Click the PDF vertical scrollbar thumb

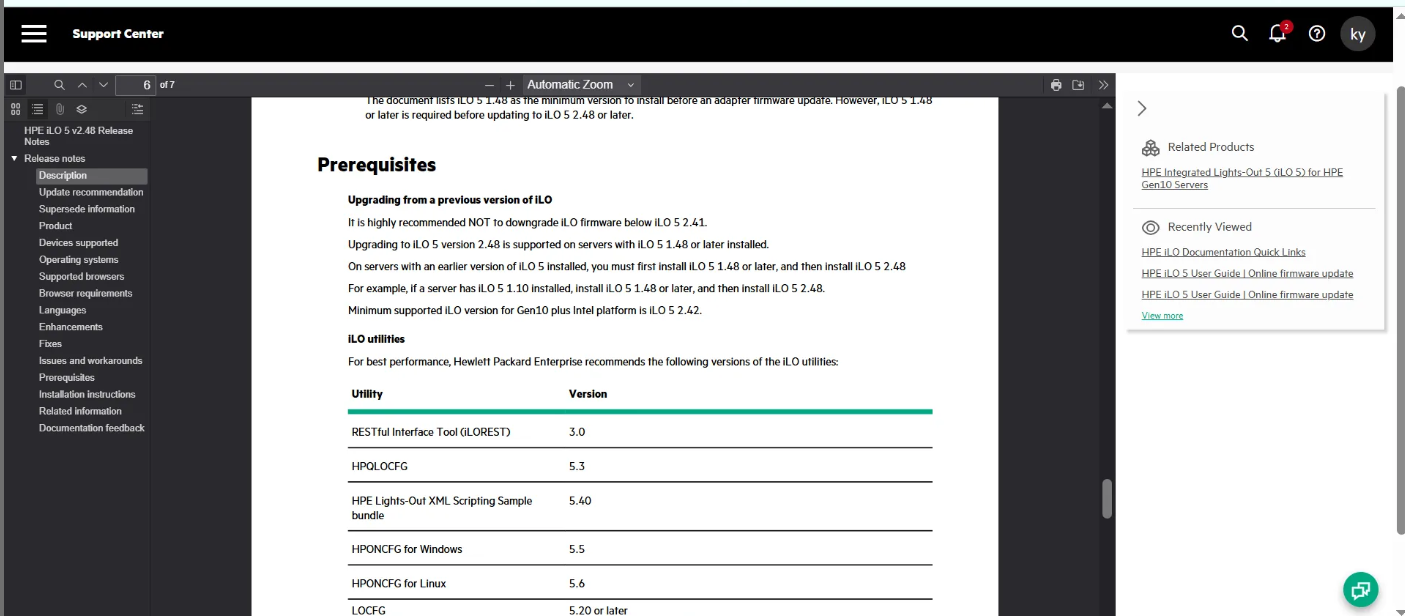coord(1107,498)
